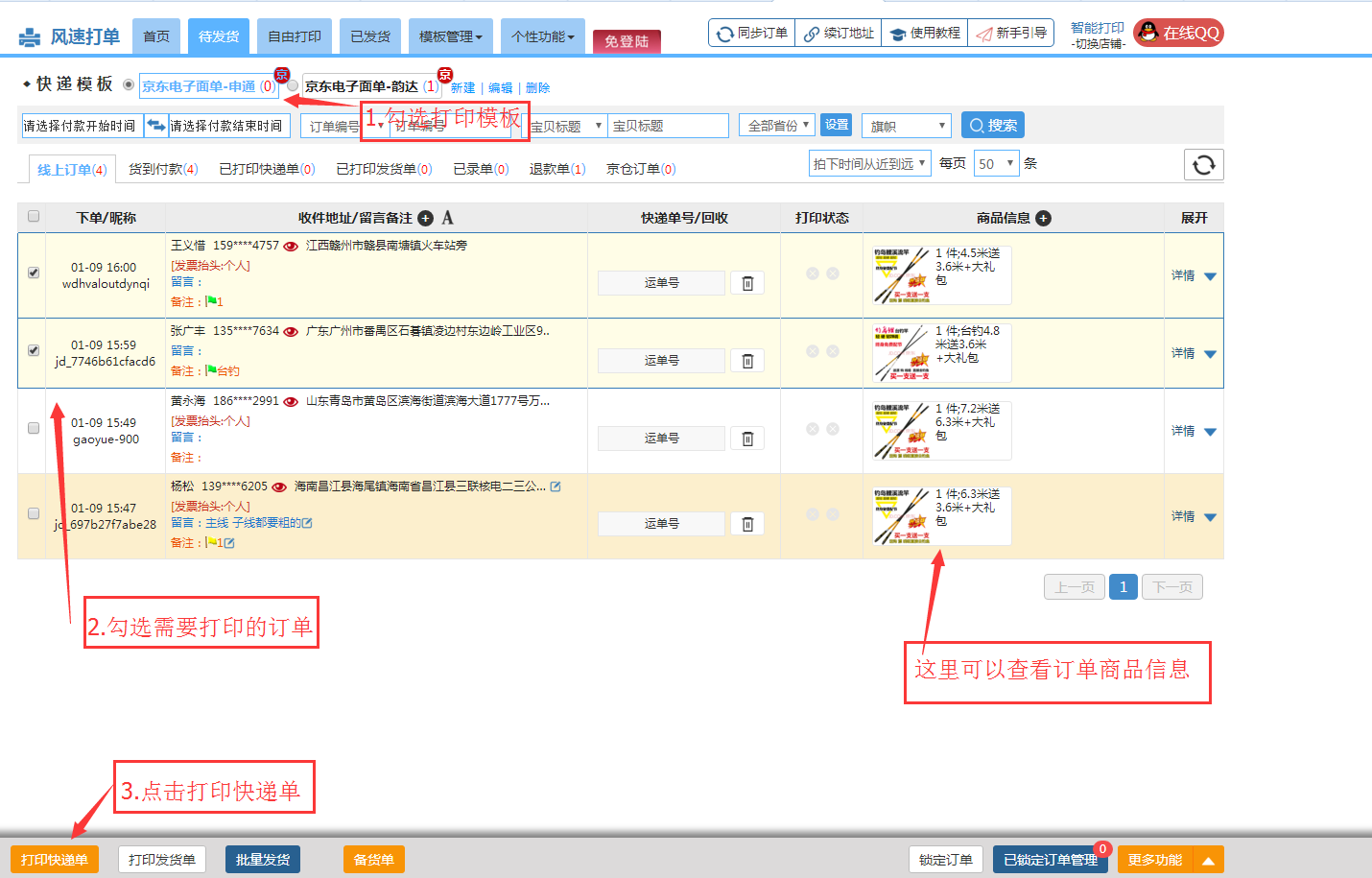Open the 个性功能 menu
Image resolution: width=1372 pixels, height=878 pixels.
(543, 36)
